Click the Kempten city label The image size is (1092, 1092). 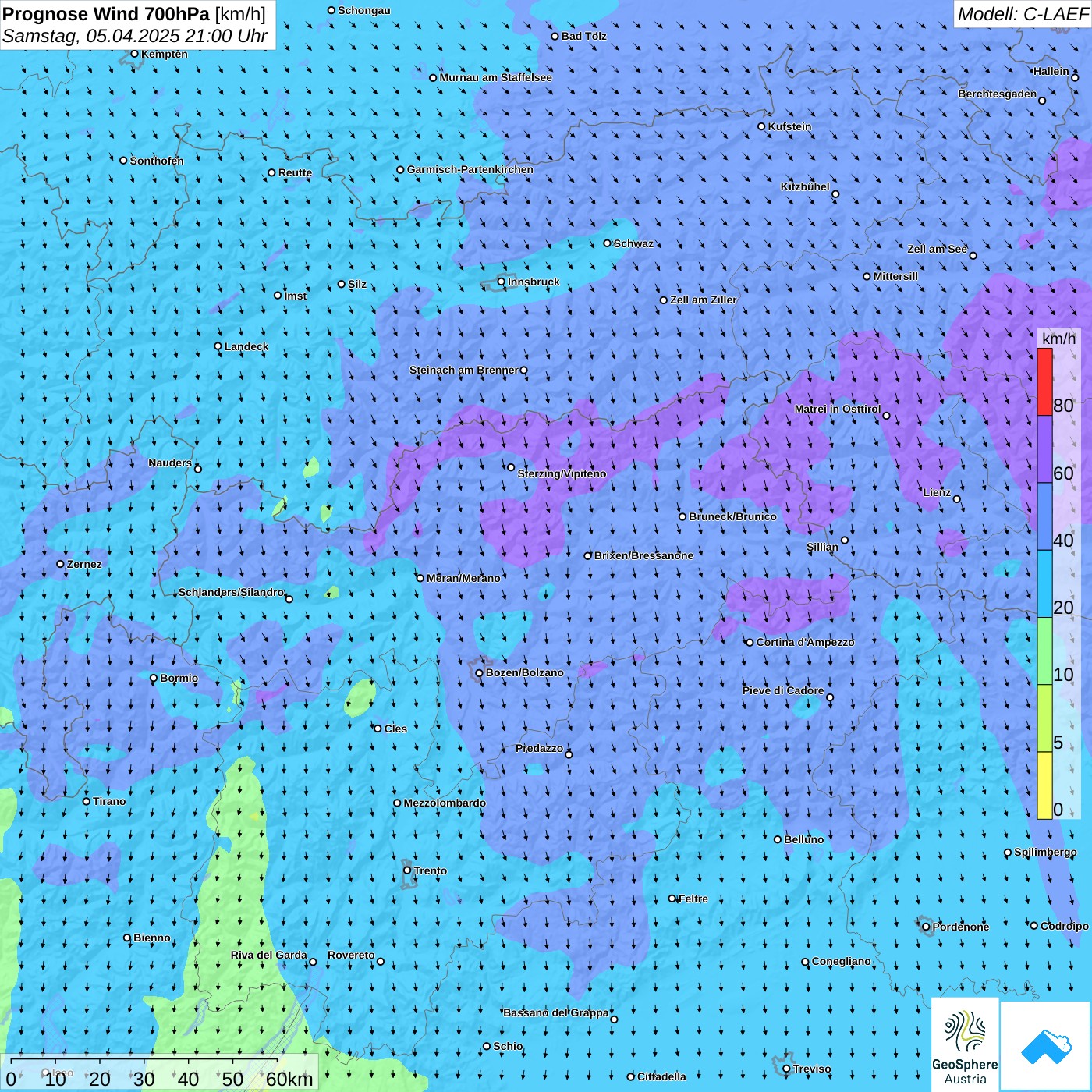tap(164, 54)
